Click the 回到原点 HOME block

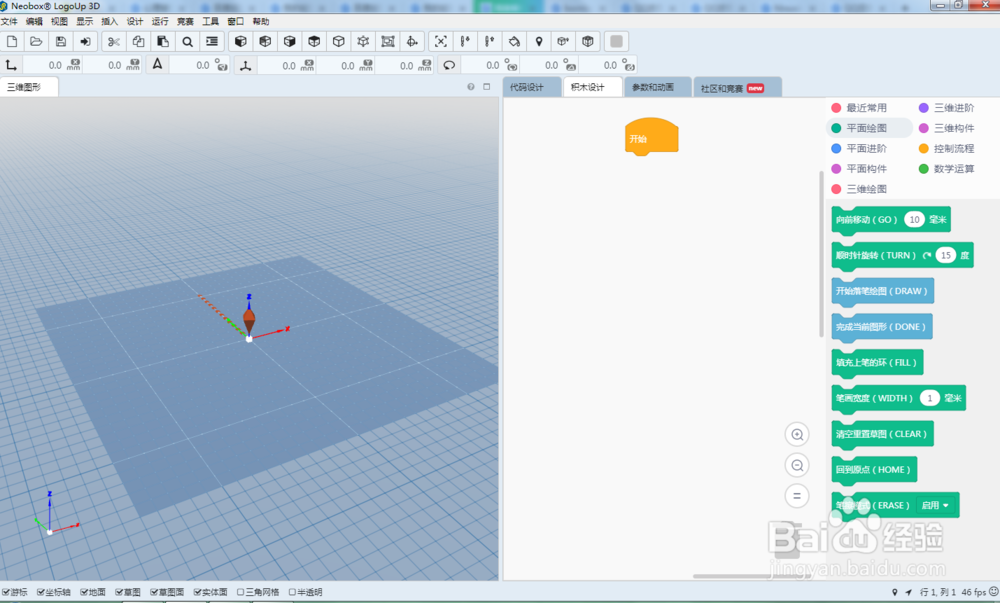pyautogui.click(x=873, y=469)
